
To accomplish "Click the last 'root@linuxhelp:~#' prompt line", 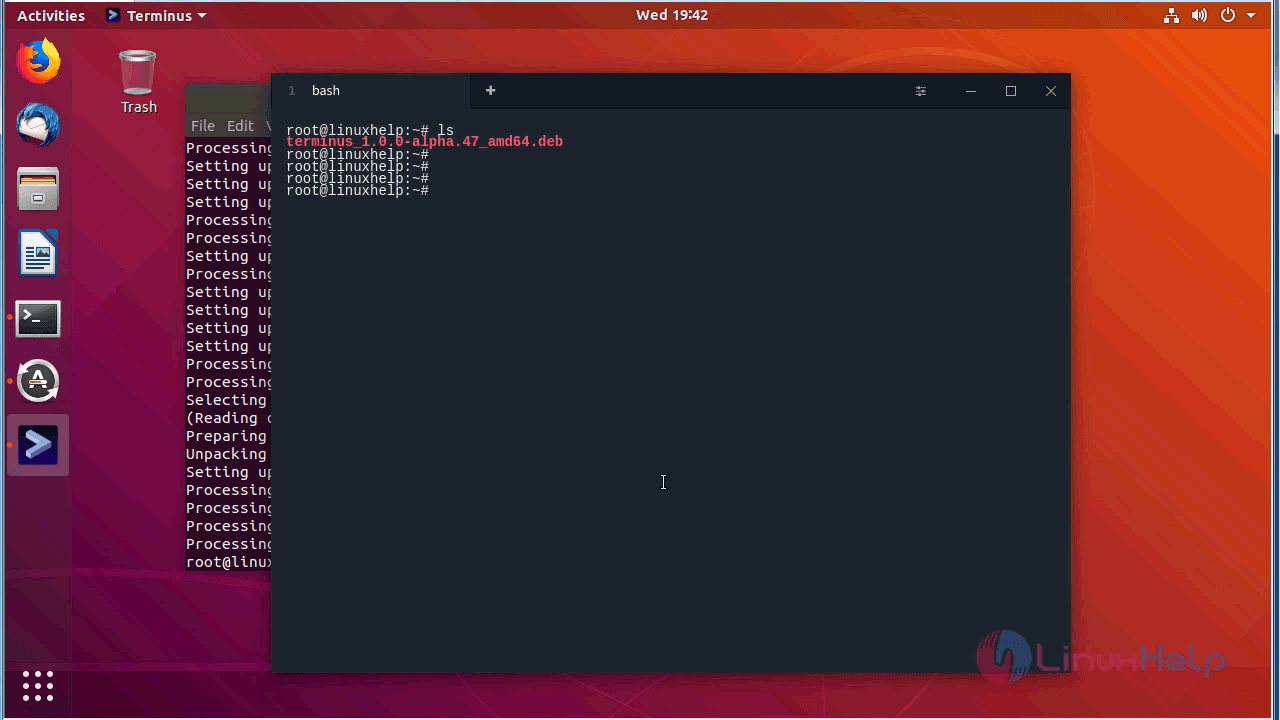I will 357,190.
